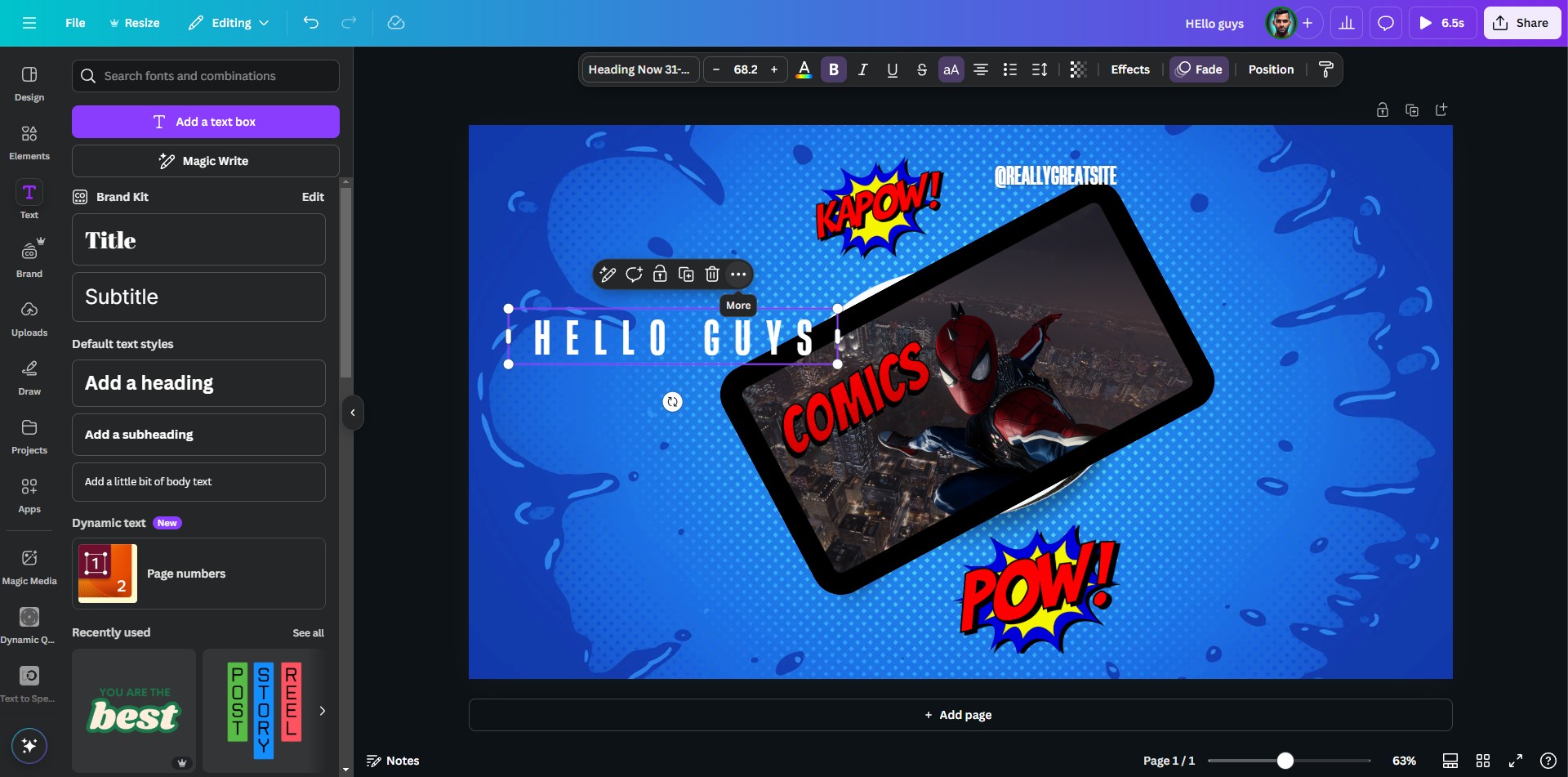Add a collaborator with plus icon
Image resolution: width=1568 pixels, height=777 pixels.
coord(1307,23)
